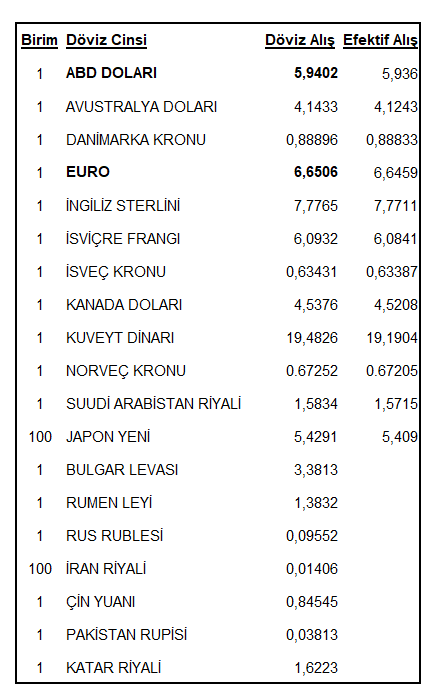Viewport: 421px width, 684px height.
Task: Select the 19,4826 Kuwaiti dinar rate
Action: point(312,338)
